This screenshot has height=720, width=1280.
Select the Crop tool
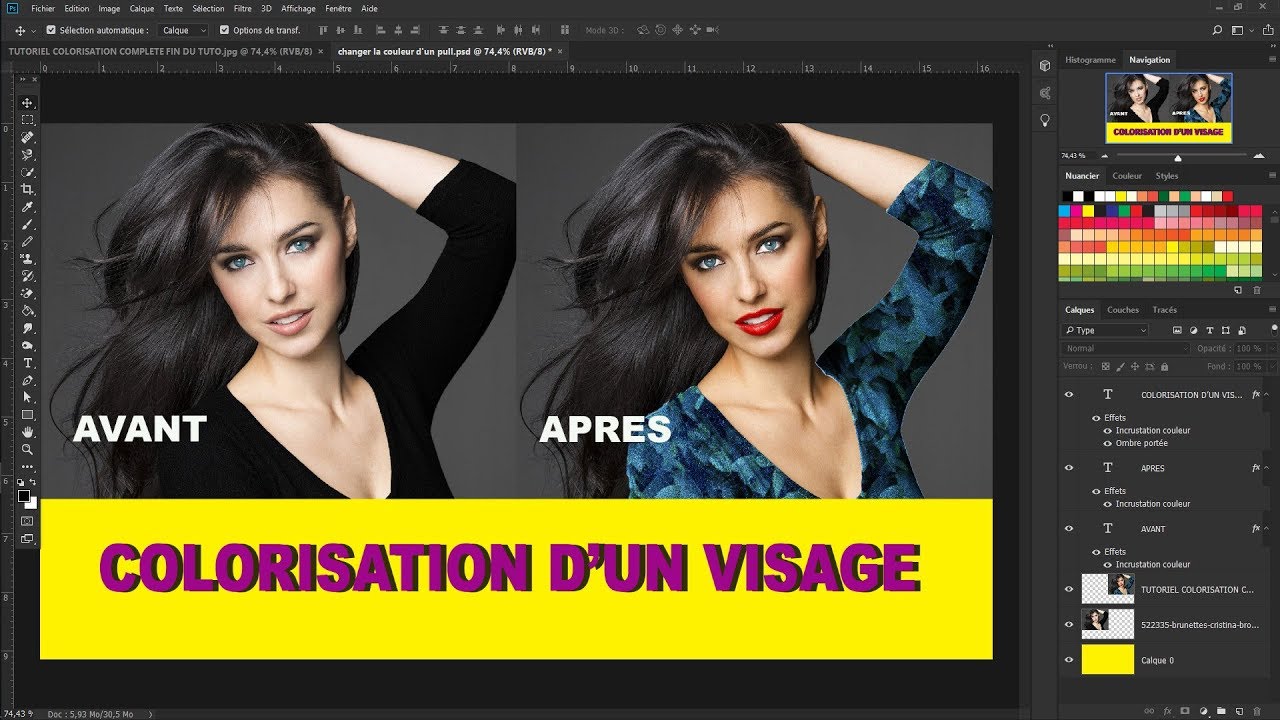point(27,189)
